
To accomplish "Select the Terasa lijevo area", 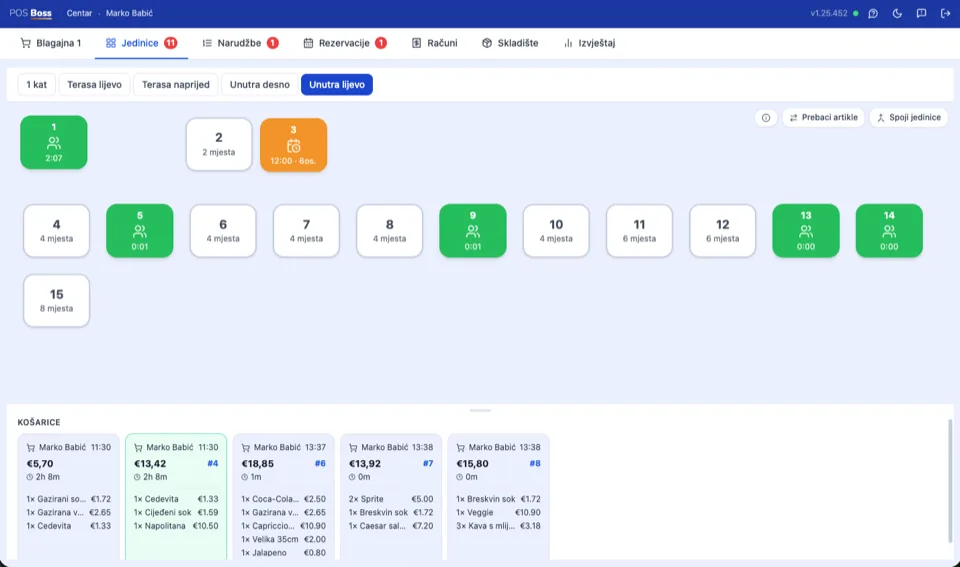I will (x=94, y=84).
